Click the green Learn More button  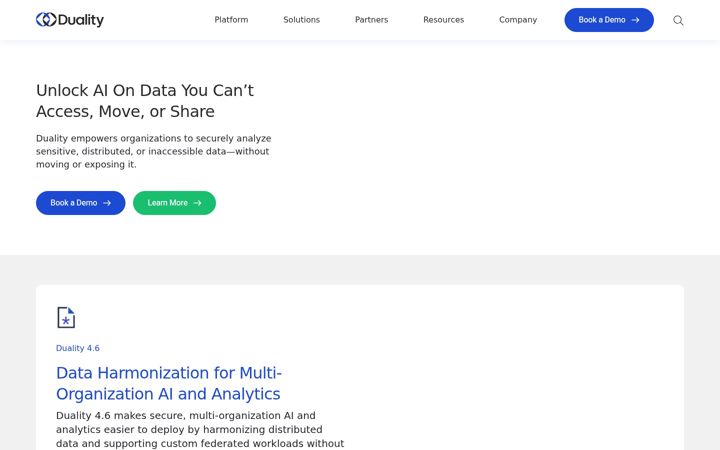pos(174,203)
